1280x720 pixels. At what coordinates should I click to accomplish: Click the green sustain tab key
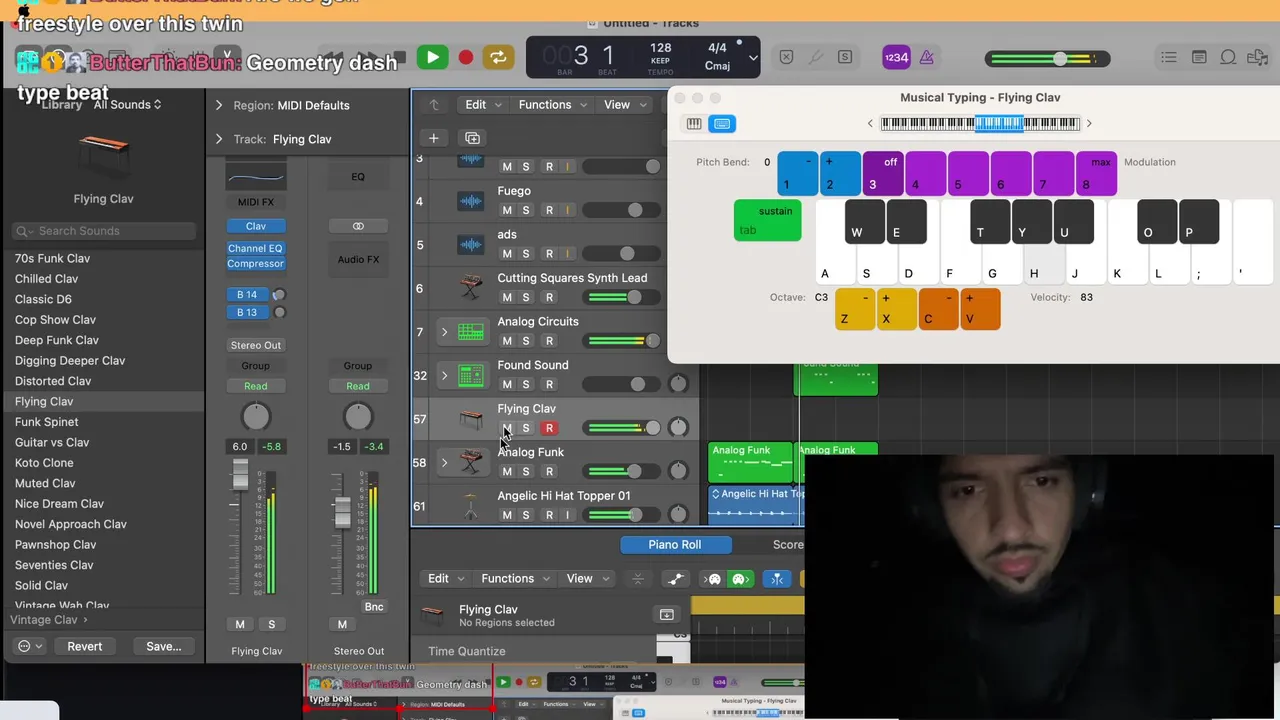click(768, 220)
